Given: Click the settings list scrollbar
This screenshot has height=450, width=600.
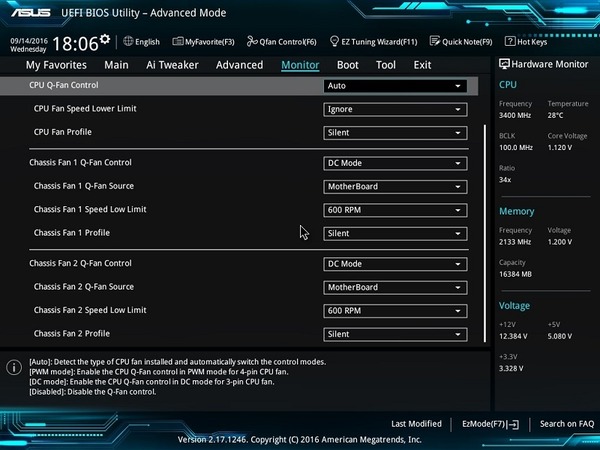Looking at the screenshot, I should point(486,230).
